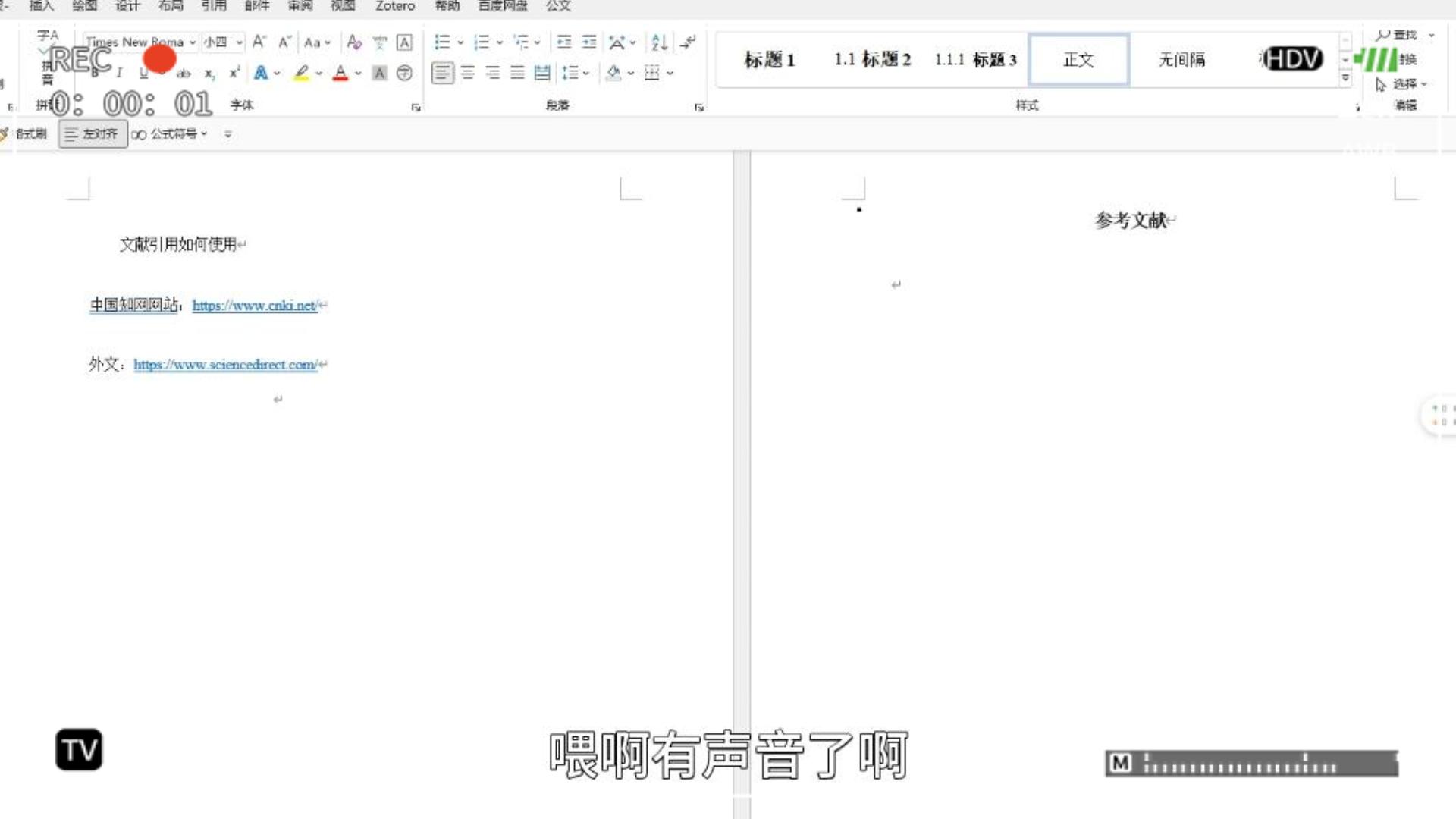Image resolution: width=1456 pixels, height=819 pixels.
Task: Click the Shrink Font icon
Action: click(284, 42)
